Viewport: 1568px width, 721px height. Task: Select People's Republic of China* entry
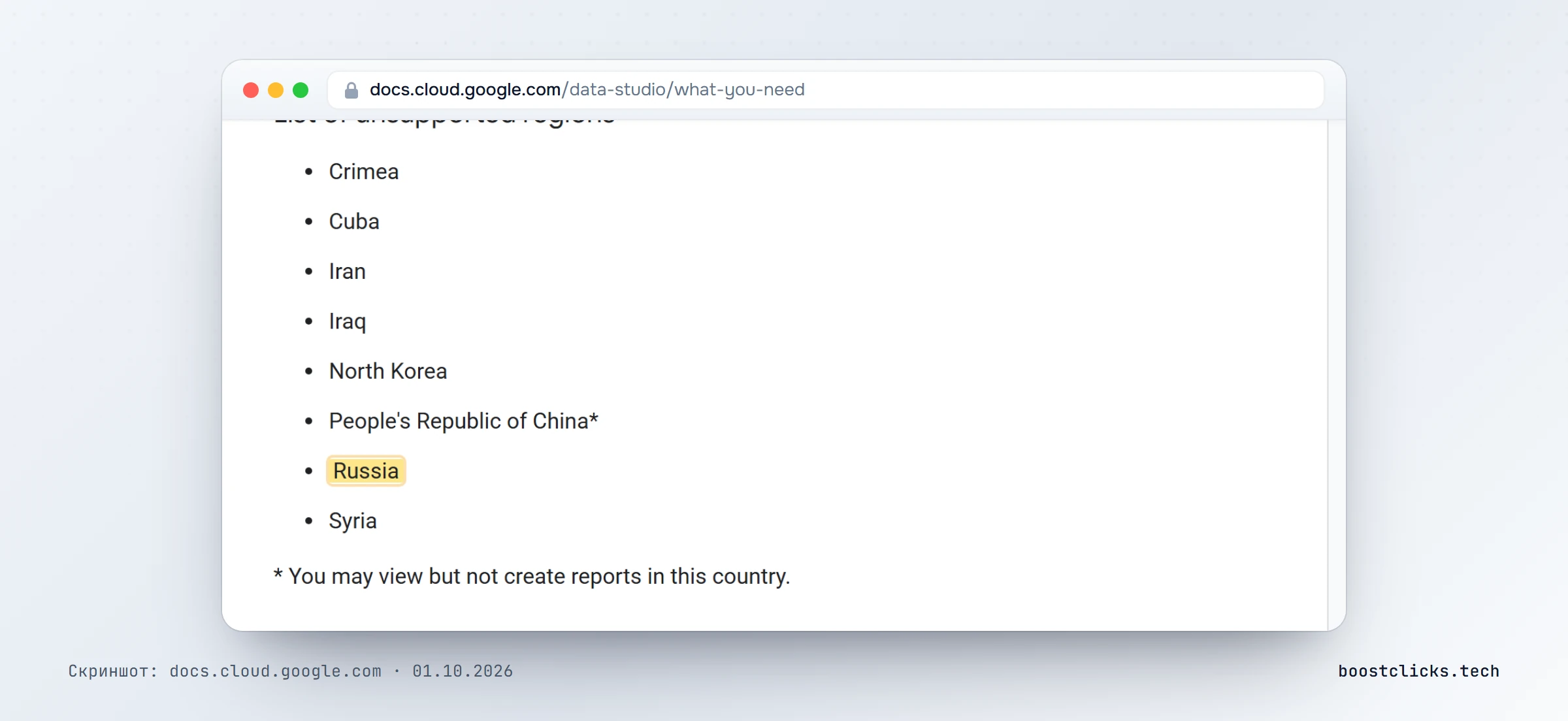point(463,421)
